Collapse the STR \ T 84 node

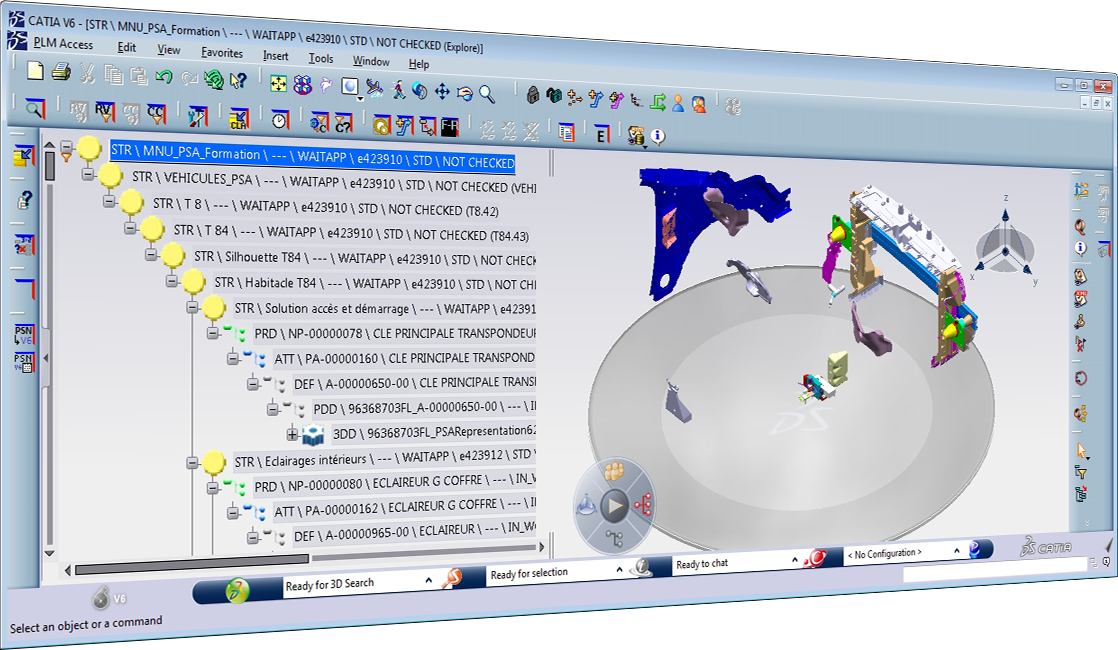coord(130,228)
